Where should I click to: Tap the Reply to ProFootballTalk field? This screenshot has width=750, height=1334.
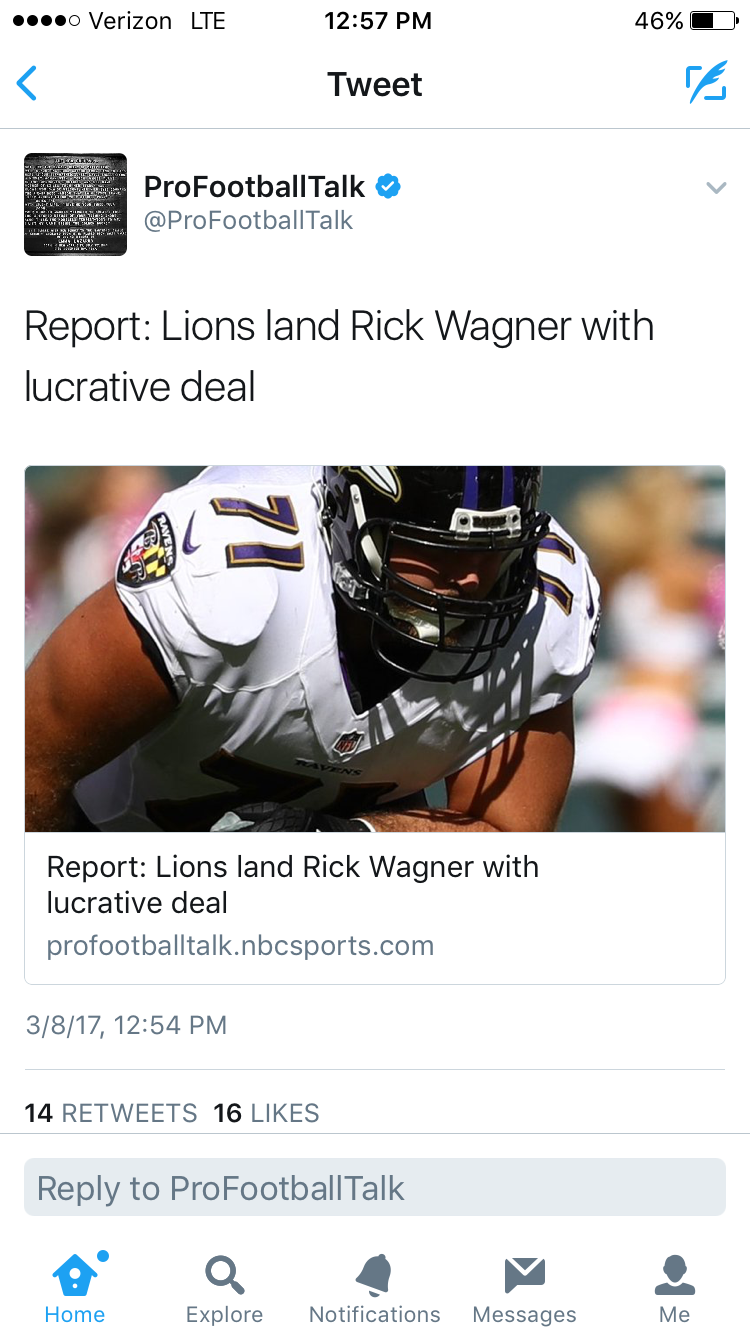point(375,1188)
